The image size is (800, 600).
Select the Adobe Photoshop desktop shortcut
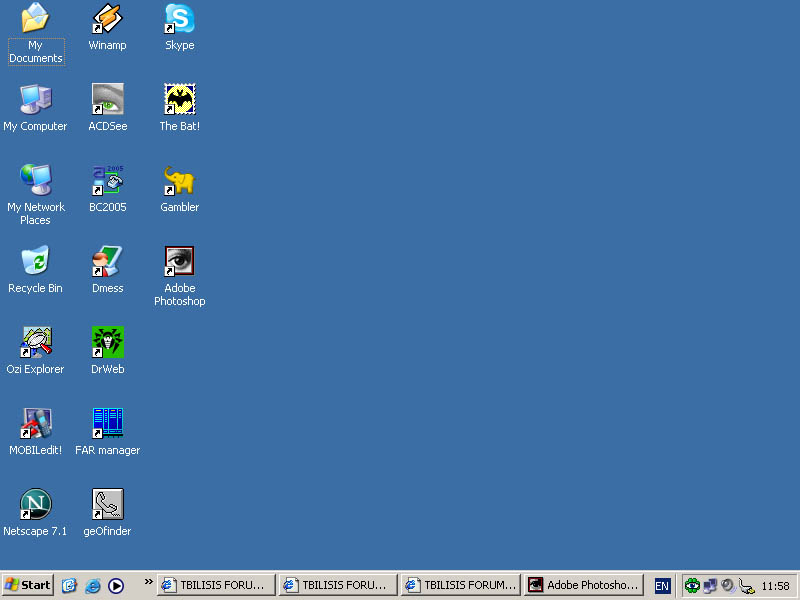point(180,276)
